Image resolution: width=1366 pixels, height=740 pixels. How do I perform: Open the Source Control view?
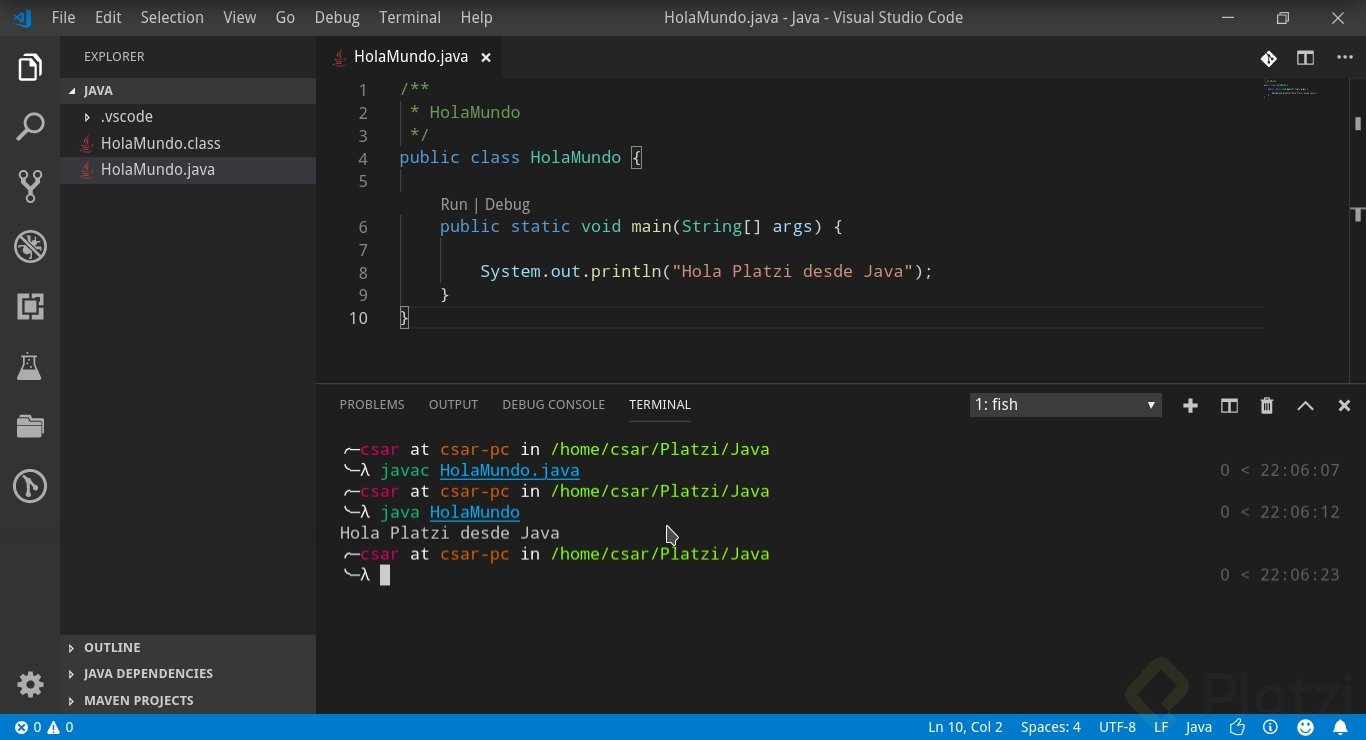30,186
